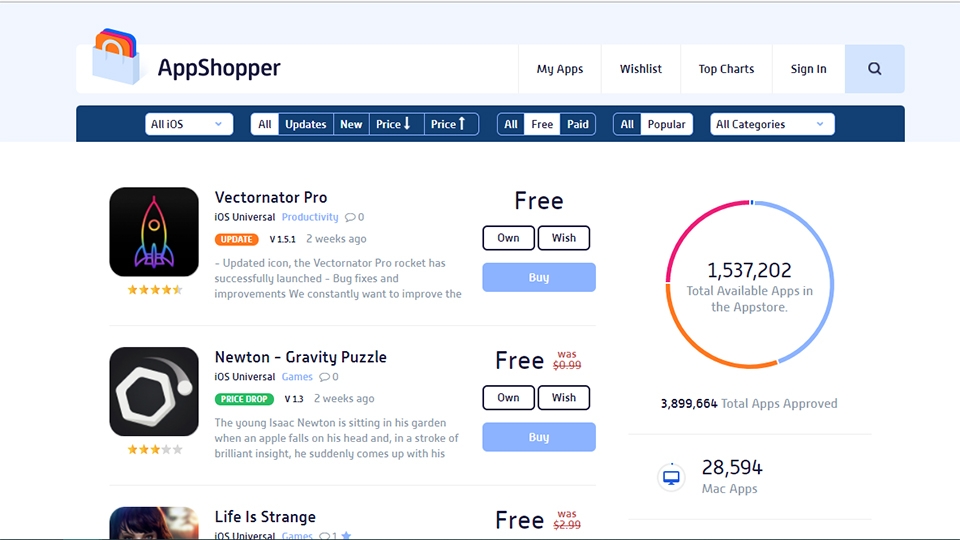
Task: Select the All change-type filter before Updates
Action: pos(264,124)
